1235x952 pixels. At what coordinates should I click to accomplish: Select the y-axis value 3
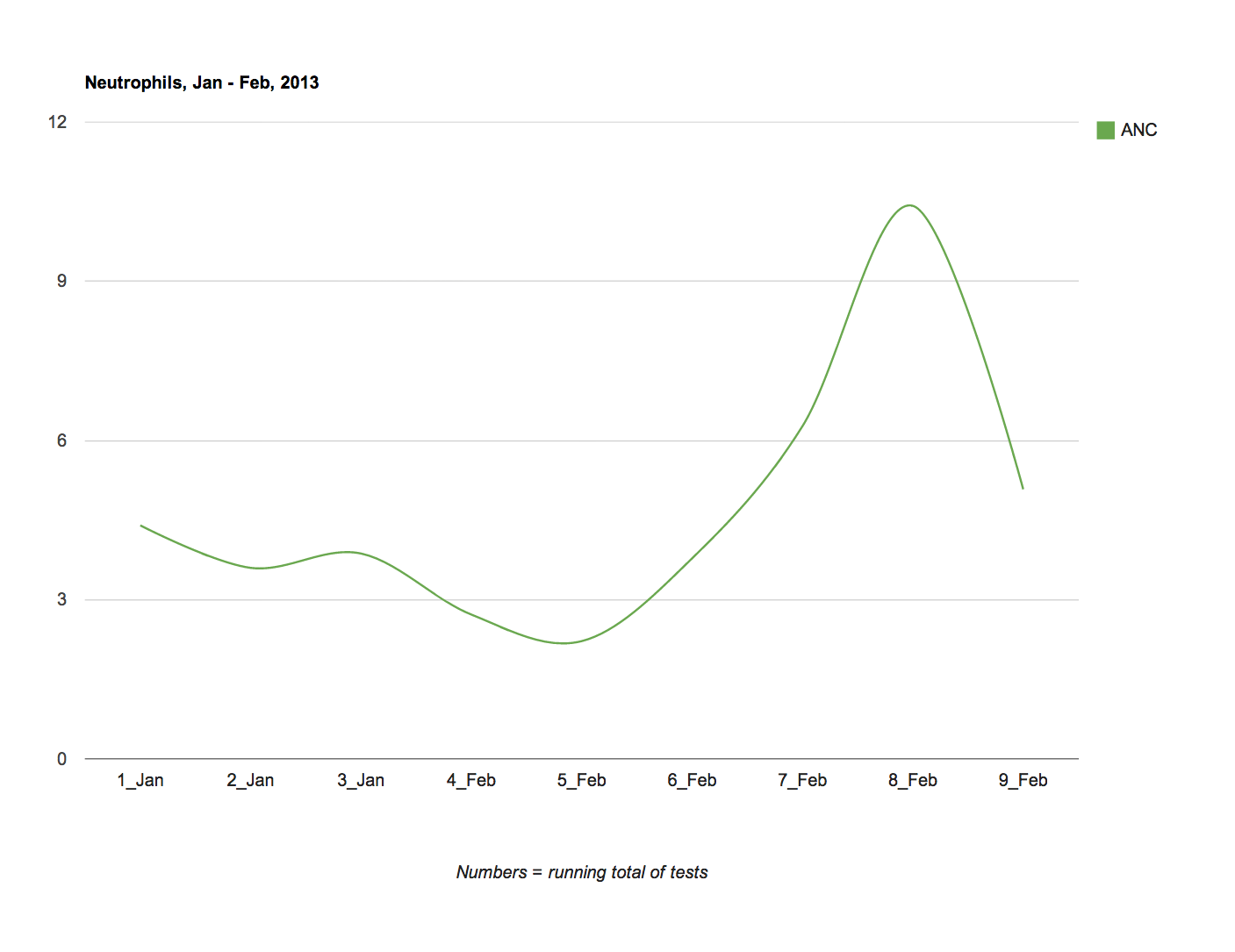(x=61, y=599)
